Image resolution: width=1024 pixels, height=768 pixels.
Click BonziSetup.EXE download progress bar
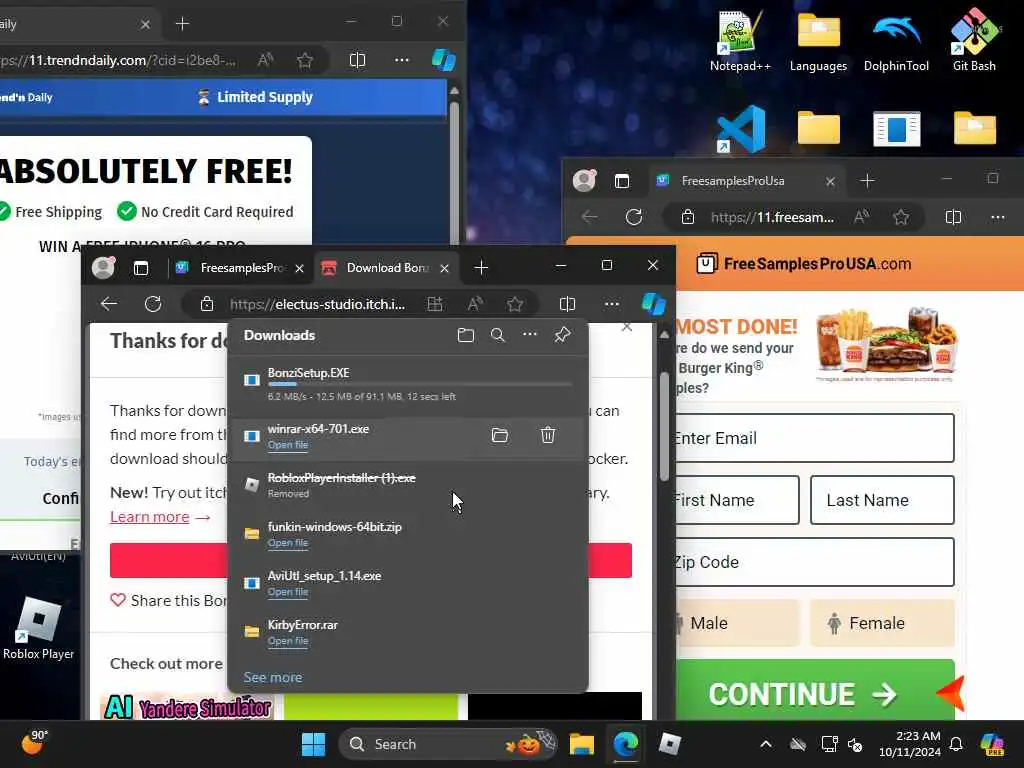(x=419, y=385)
